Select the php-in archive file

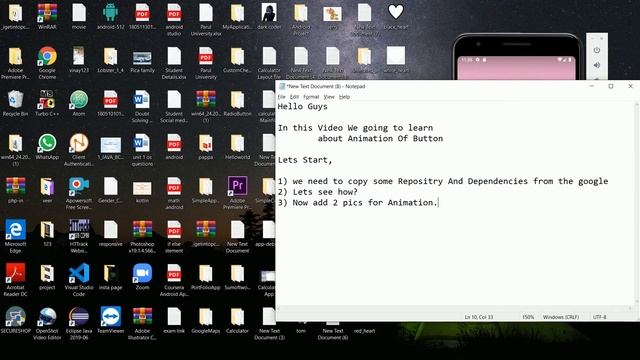15,190
